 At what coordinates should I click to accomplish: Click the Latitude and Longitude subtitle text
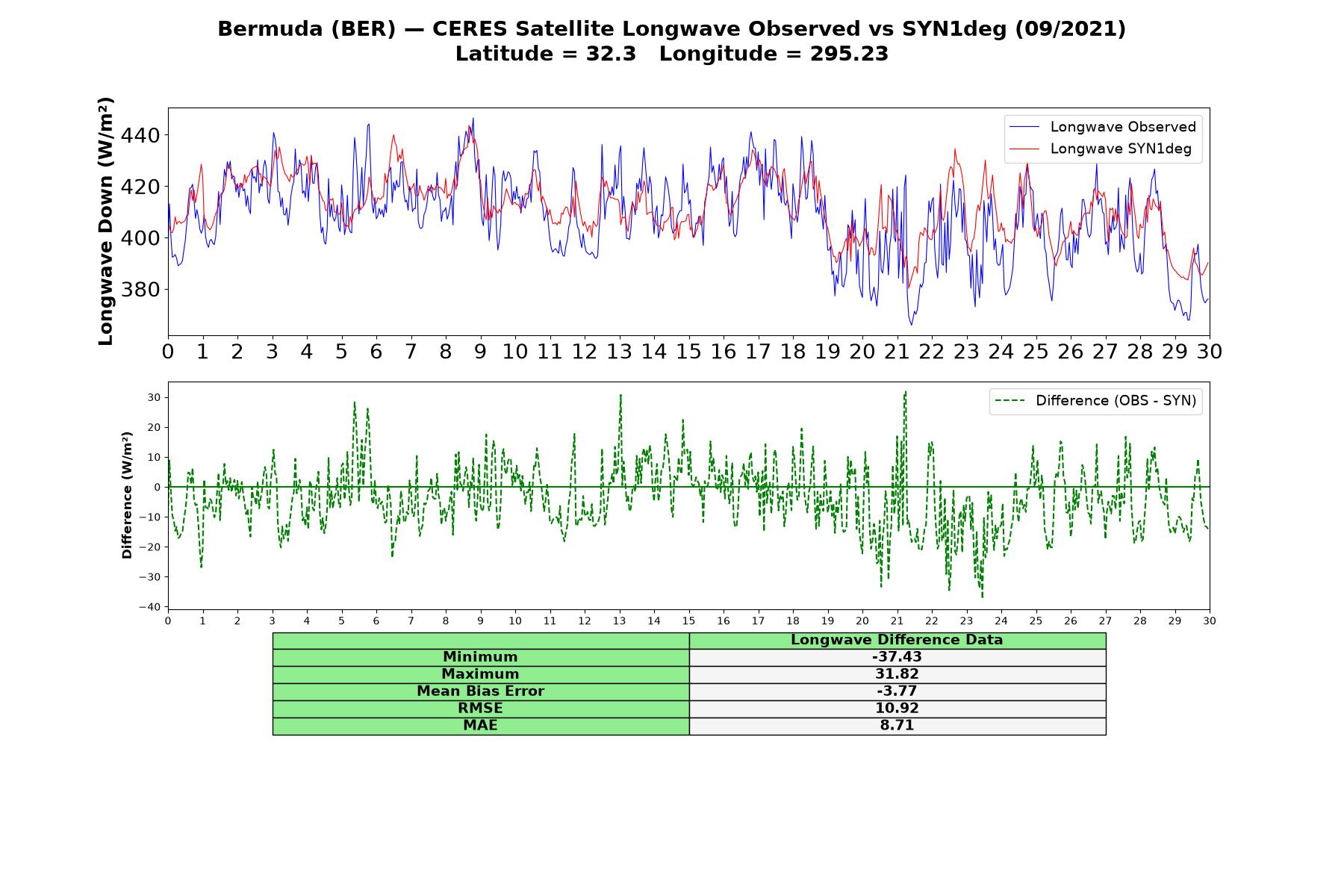(672, 54)
